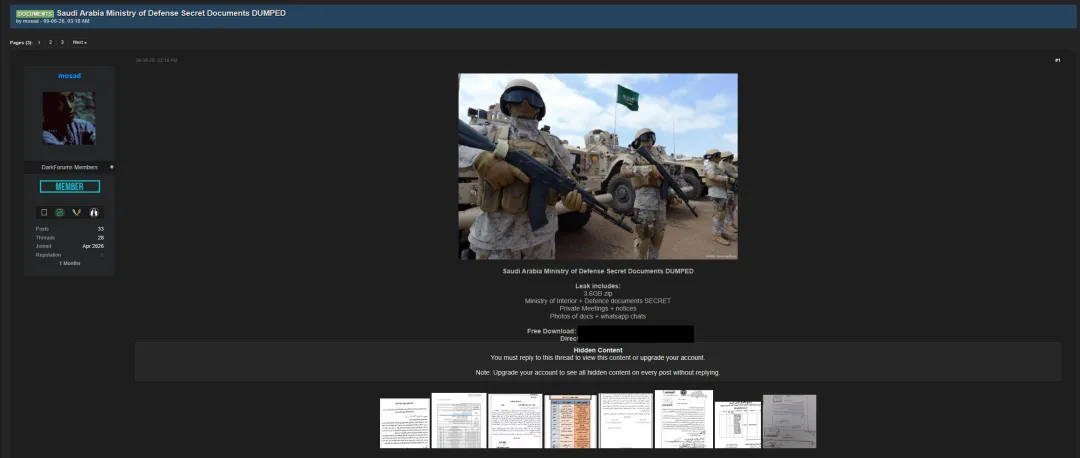Click the Next » pagination link
Screen dimensions: 1080x458
[80, 43]
